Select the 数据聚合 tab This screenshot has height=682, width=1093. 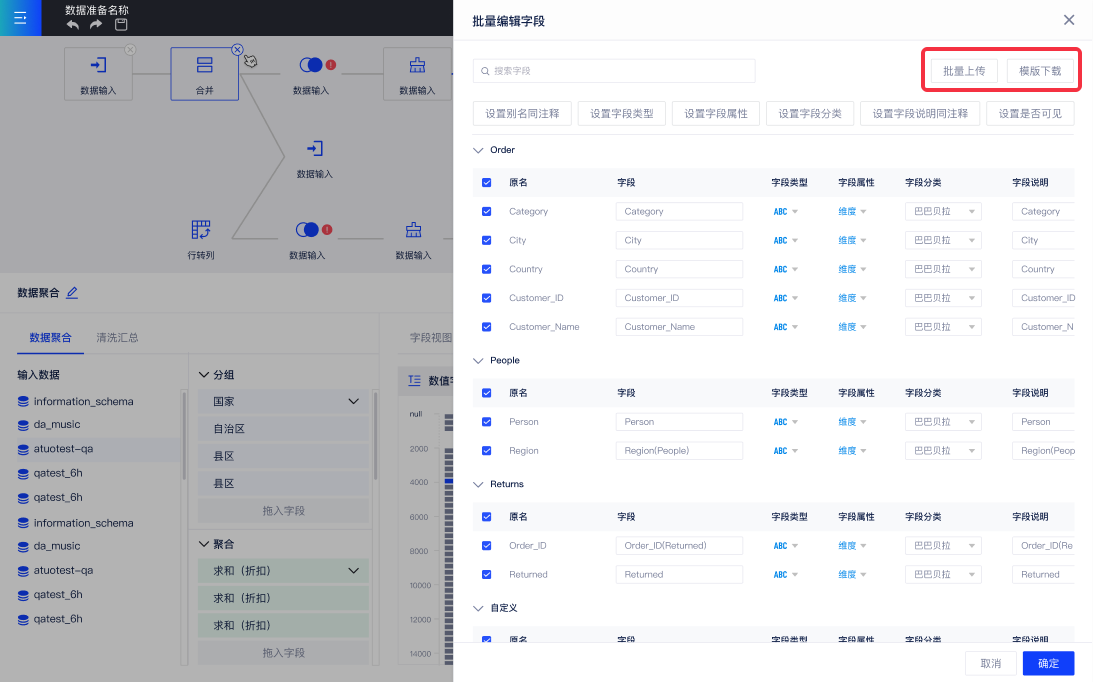50,337
